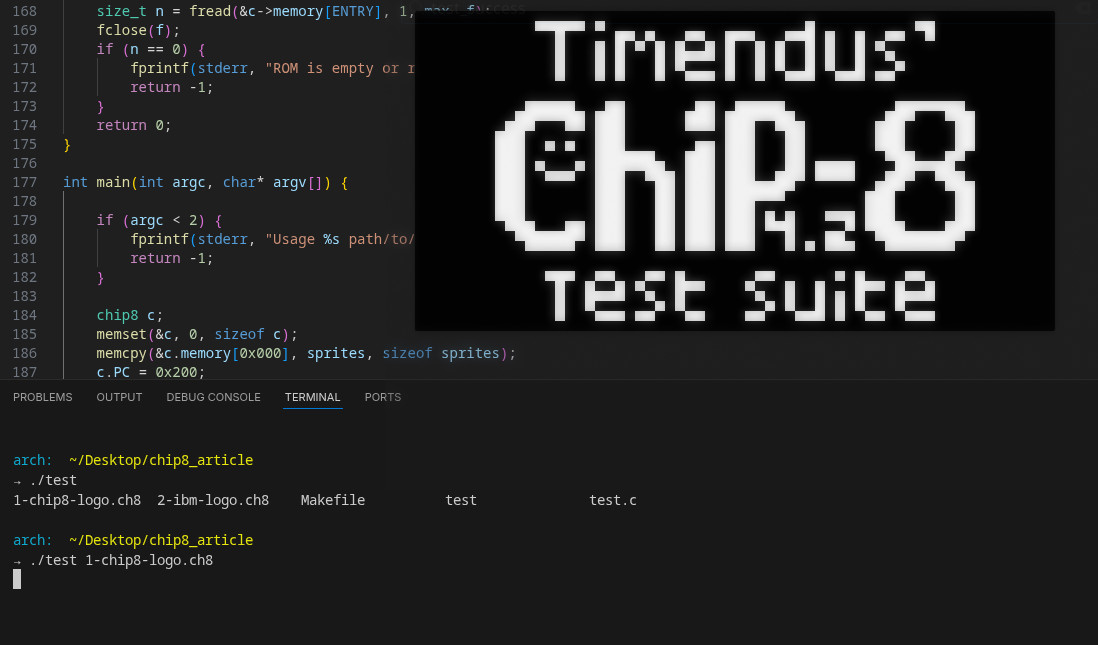Click Makefile in the terminal listing
1098x645 pixels.
pos(333,500)
